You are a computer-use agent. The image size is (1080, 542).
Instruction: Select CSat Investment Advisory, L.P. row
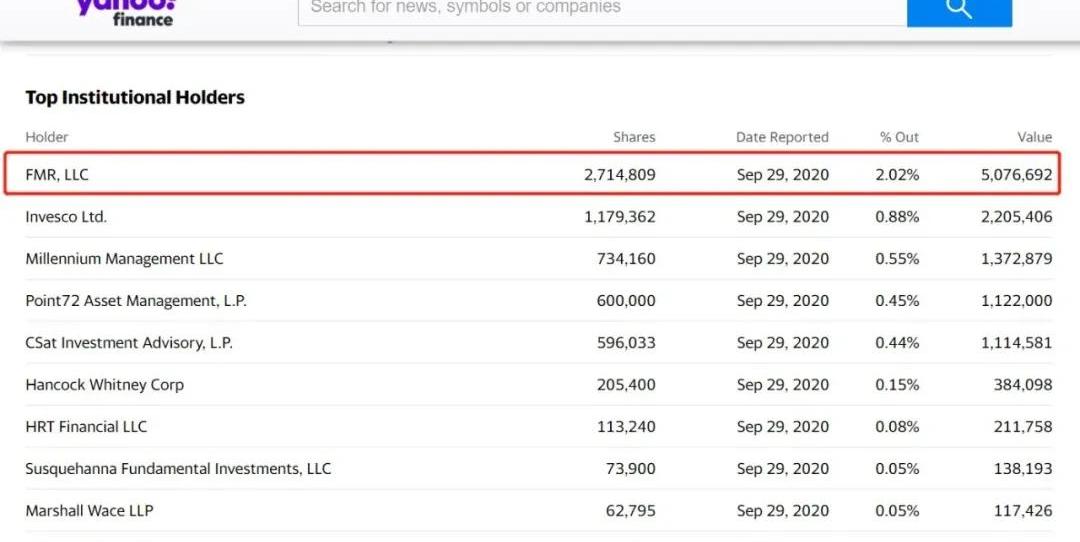pyautogui.click(x=129, y=343)
